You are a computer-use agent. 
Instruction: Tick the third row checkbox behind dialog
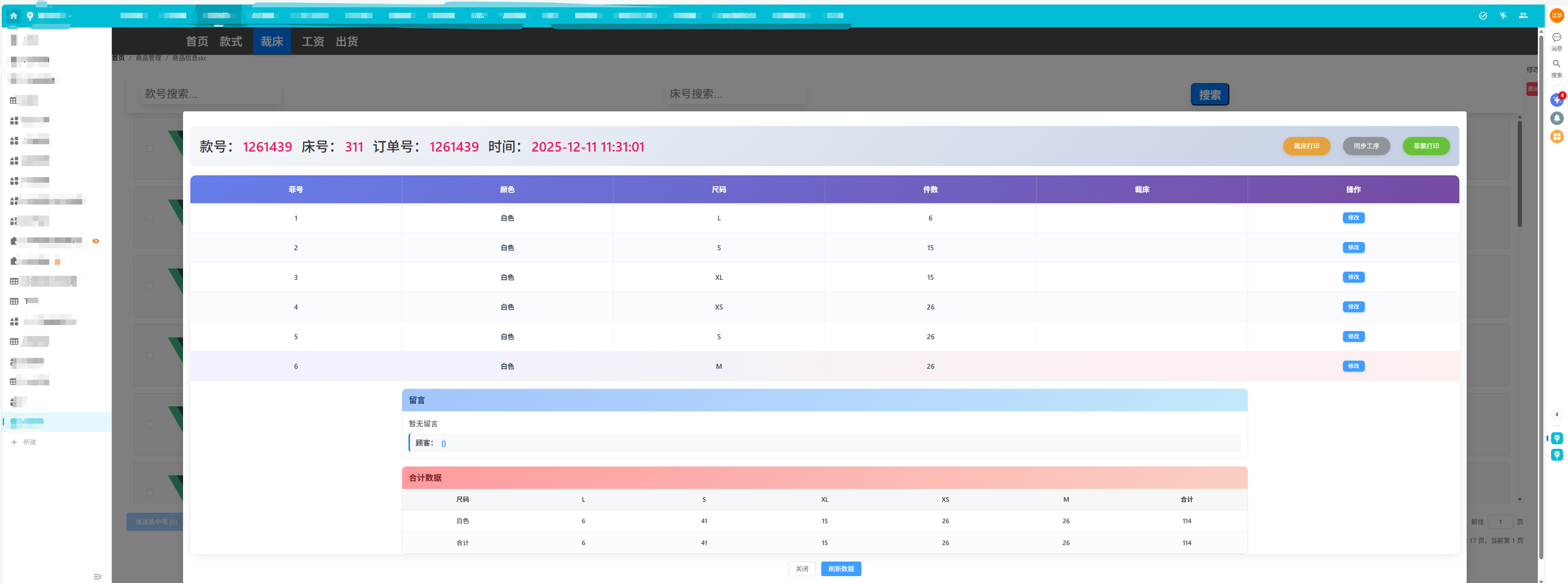click(150, 286)
